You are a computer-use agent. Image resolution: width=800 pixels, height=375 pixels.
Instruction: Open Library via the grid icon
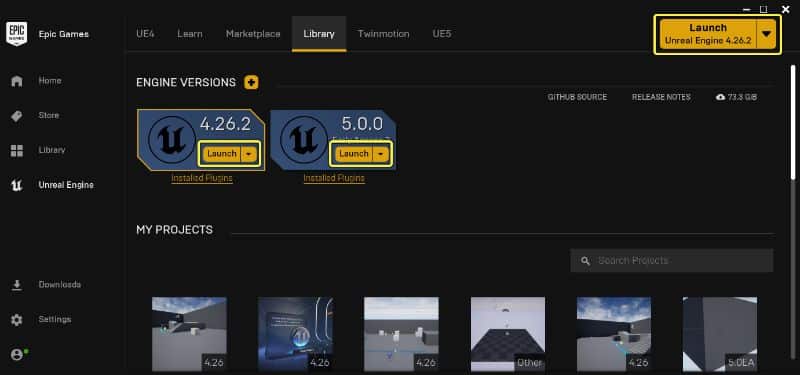(x=17, y=151)
